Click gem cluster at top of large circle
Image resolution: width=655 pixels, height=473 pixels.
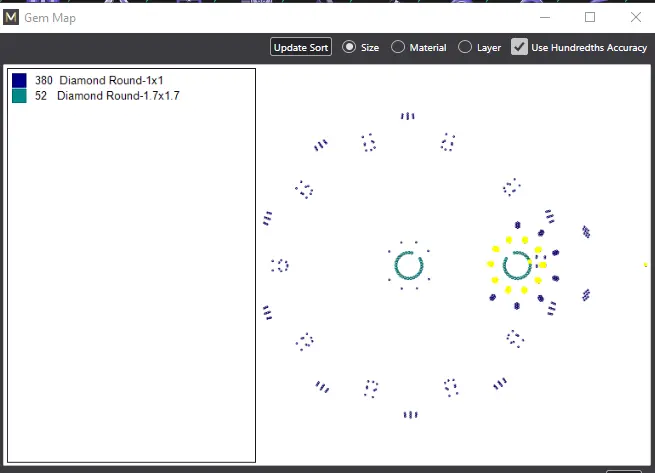point(408,116)
